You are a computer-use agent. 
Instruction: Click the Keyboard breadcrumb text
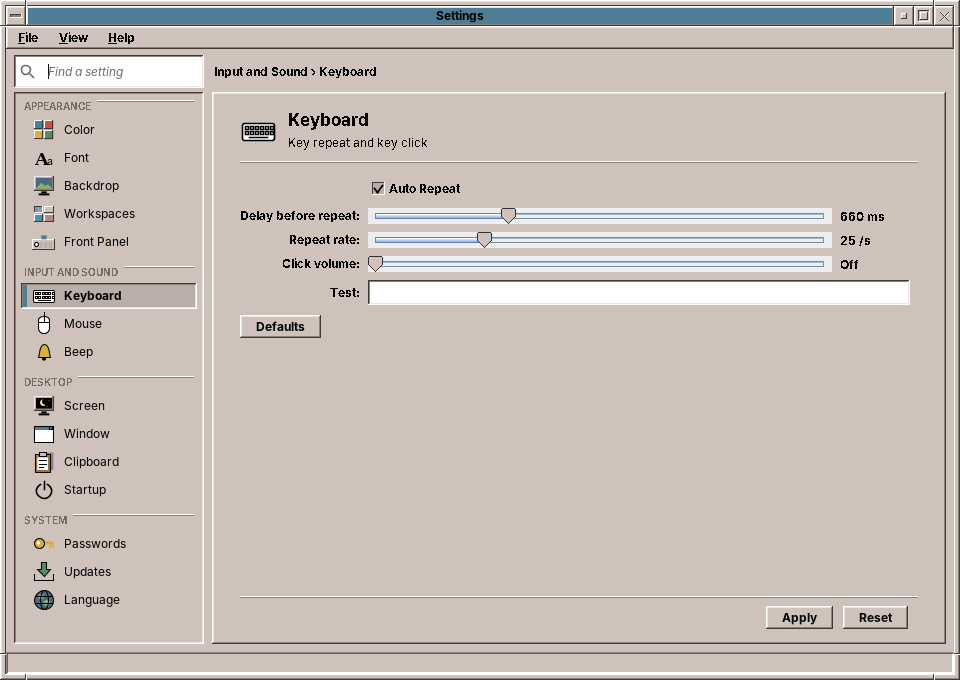pos(348,72)
